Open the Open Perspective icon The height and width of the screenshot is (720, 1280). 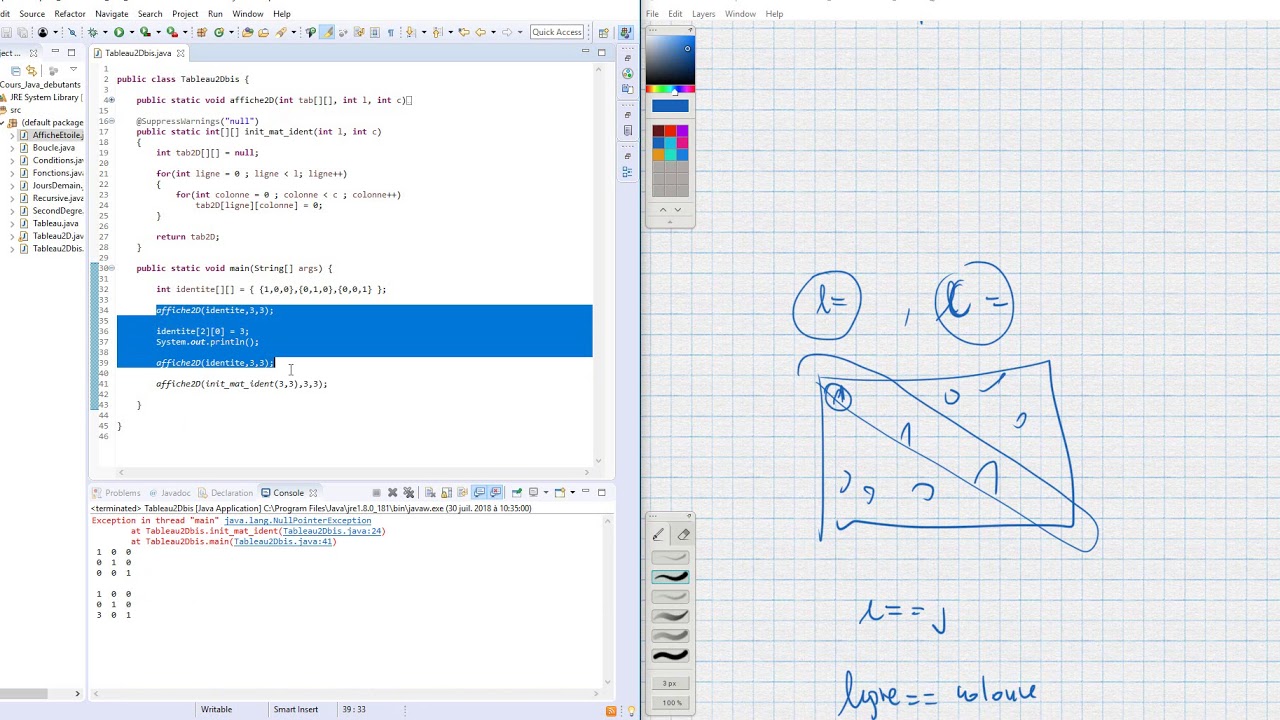(603, 32)
